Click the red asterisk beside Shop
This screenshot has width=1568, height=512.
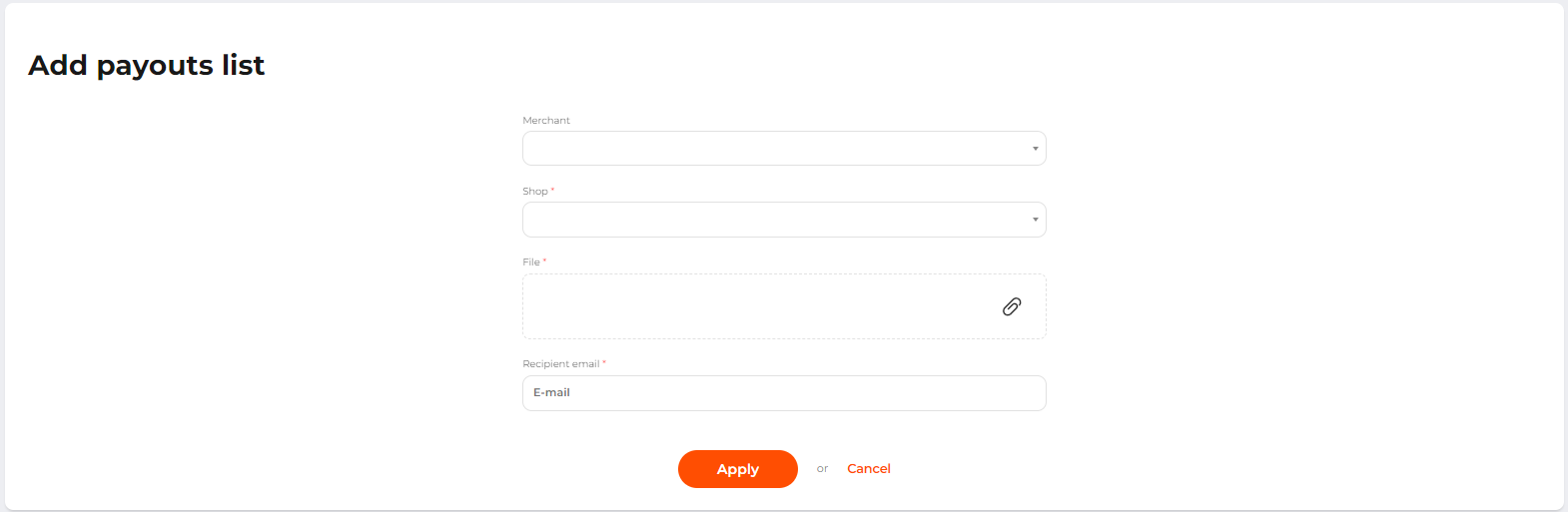pyautogui.click(x=552, y=190)
